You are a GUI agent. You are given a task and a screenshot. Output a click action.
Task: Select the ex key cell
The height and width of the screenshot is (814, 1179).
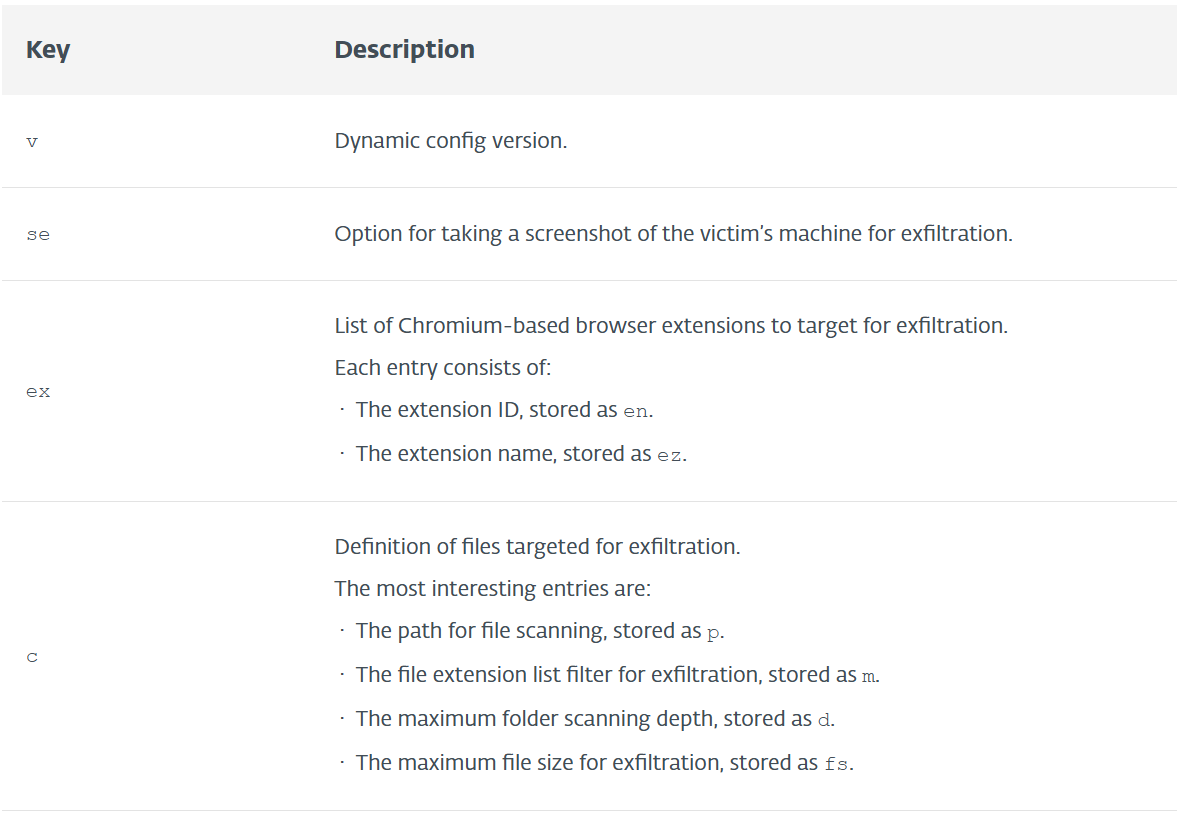(x=38, y=392)
